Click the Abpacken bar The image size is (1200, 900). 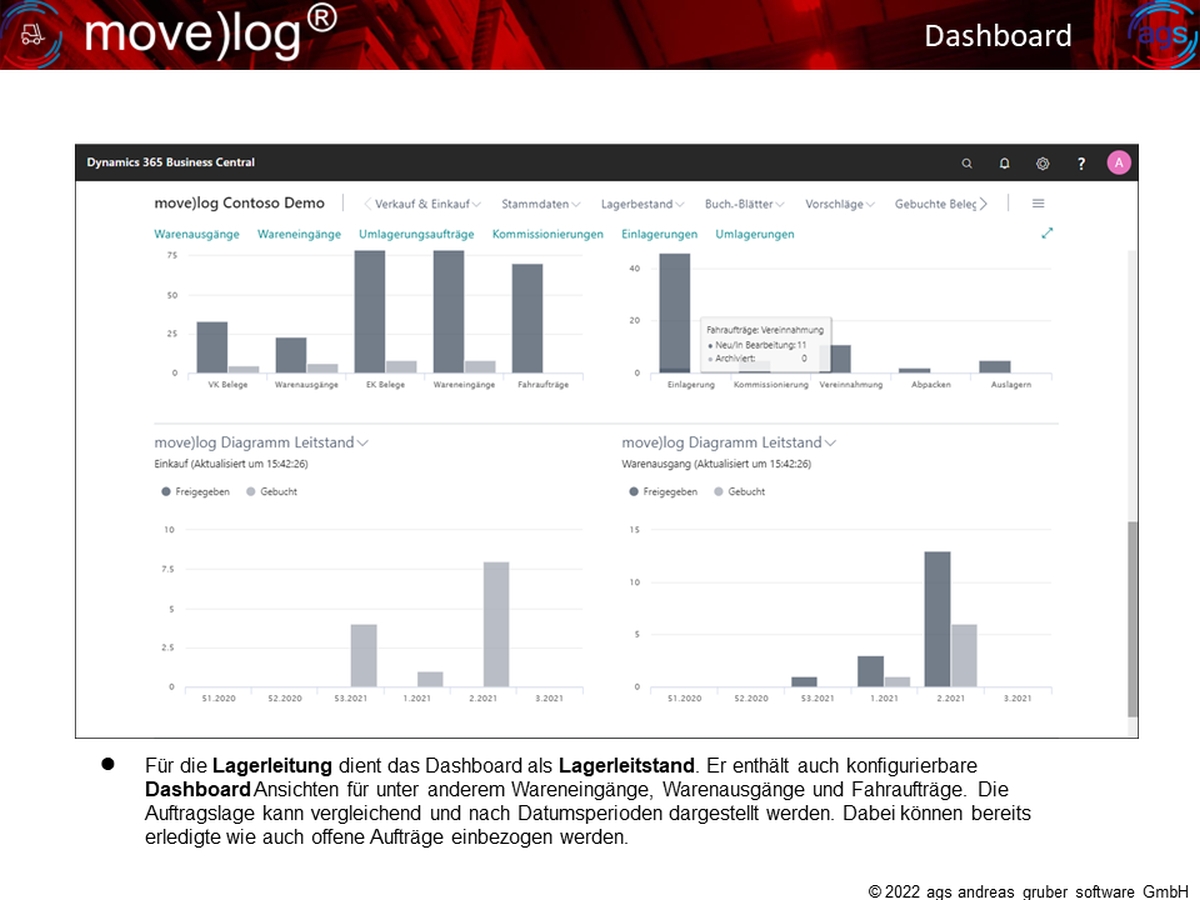pyautogui.click(x=915, y=371)
